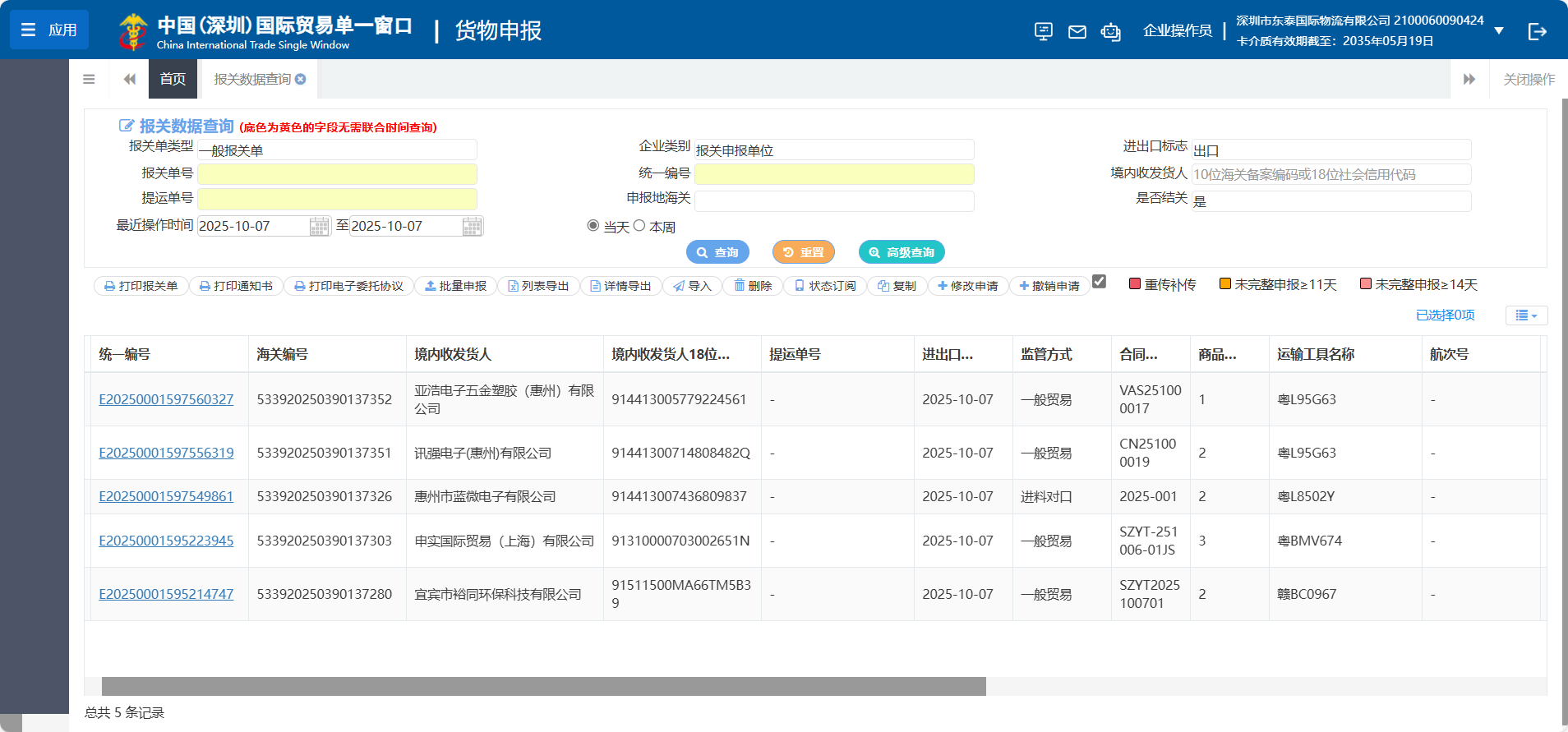Click the robot assistant icon

(1110, 32)
